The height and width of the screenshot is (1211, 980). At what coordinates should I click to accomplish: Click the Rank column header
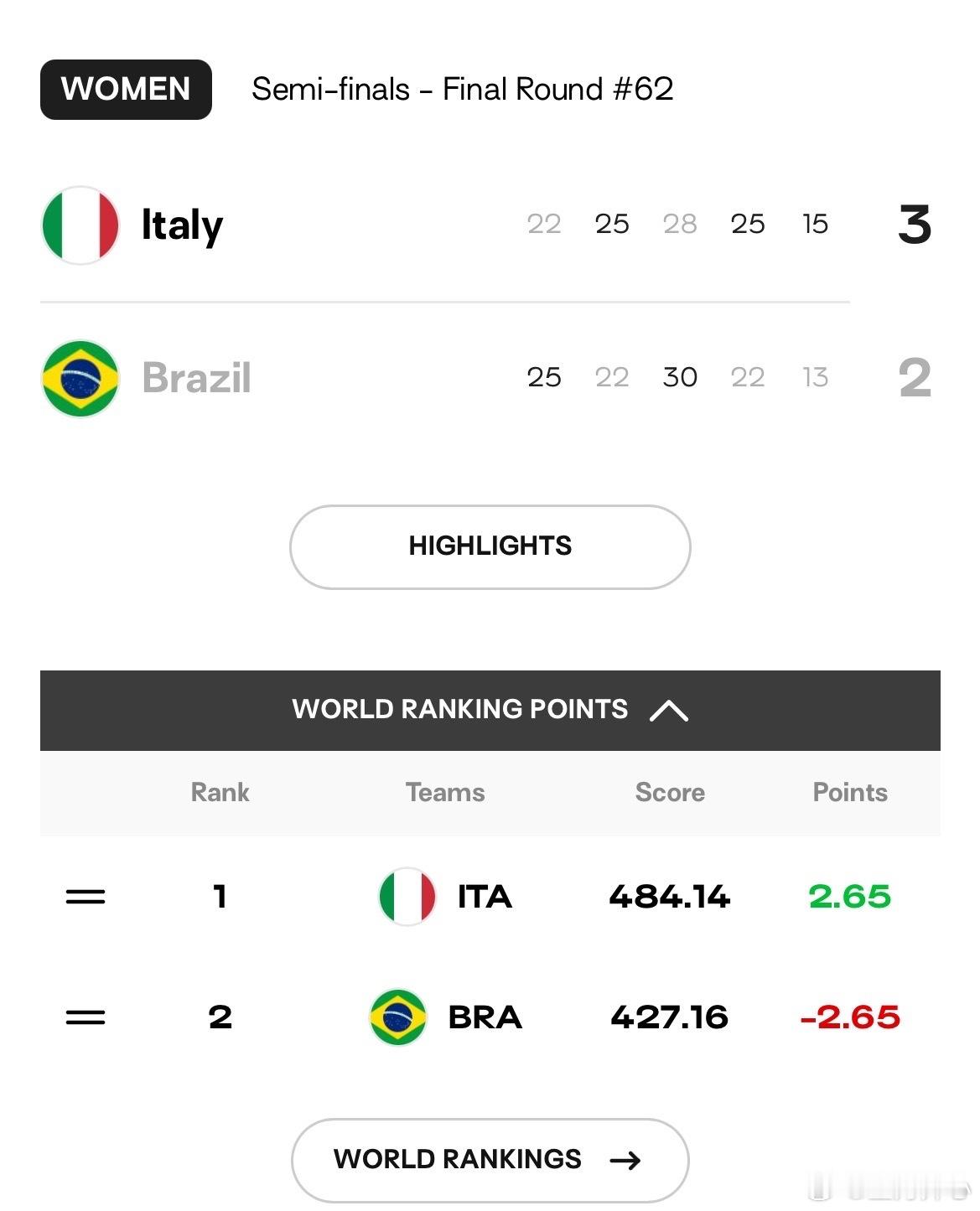[x=220, y=792]
